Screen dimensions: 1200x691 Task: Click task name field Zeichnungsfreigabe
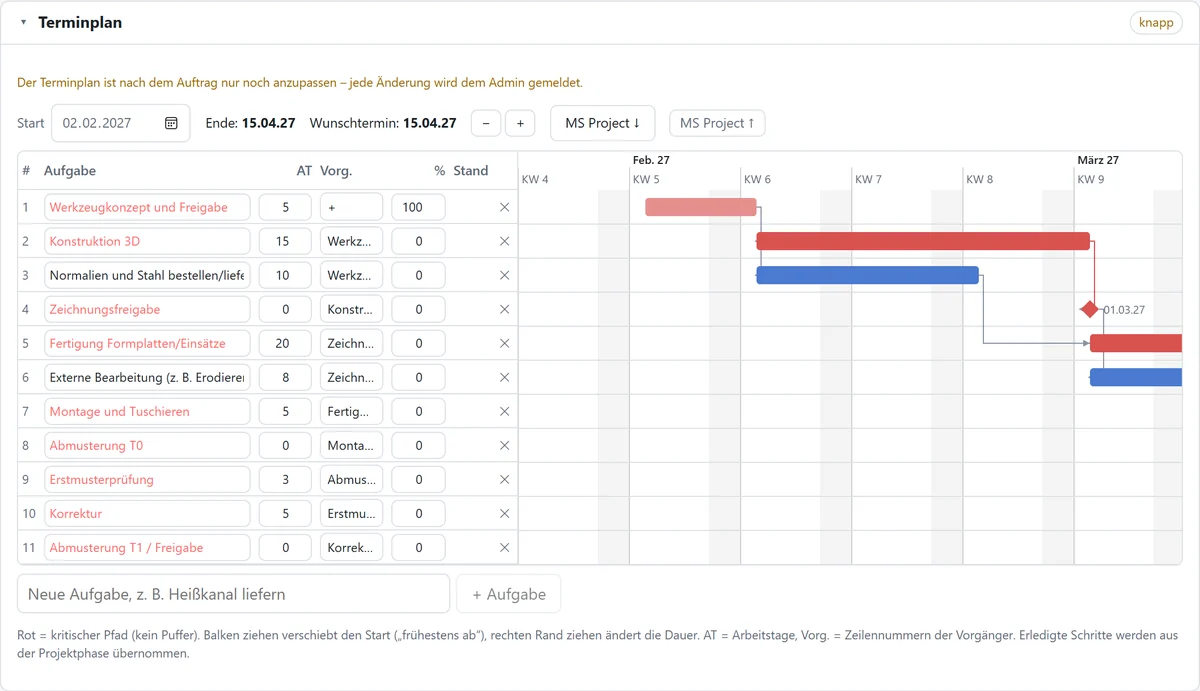147,309
